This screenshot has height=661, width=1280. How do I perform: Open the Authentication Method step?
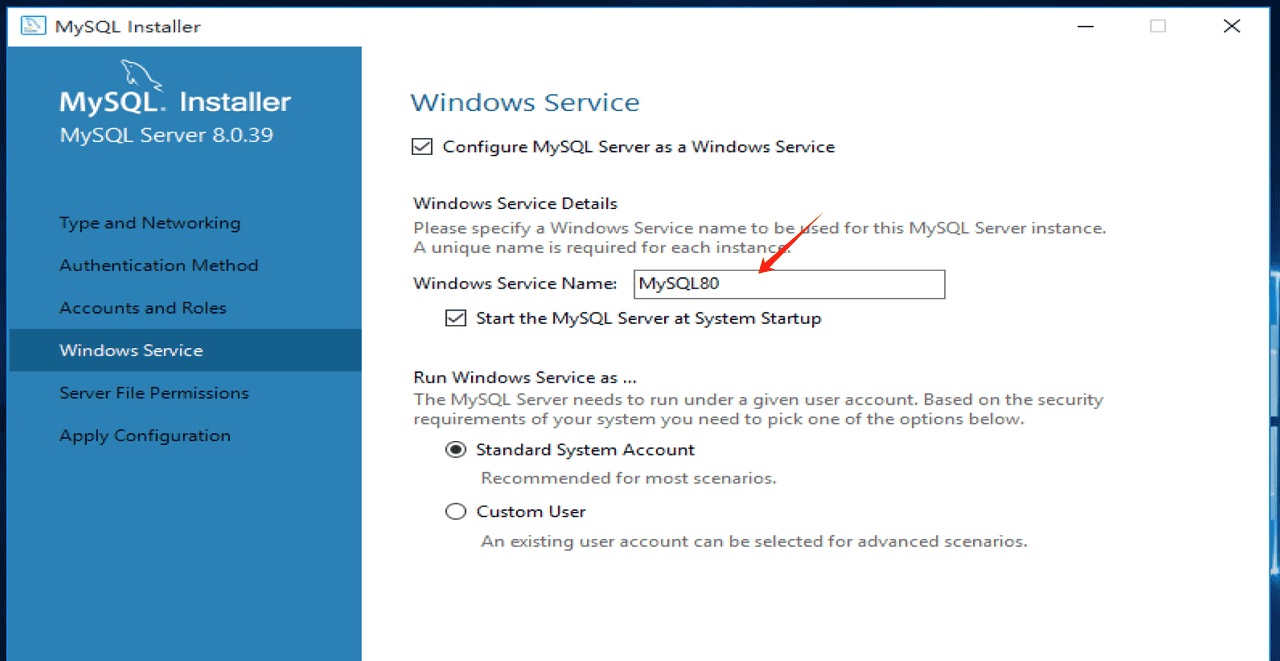tap(159, 266)
